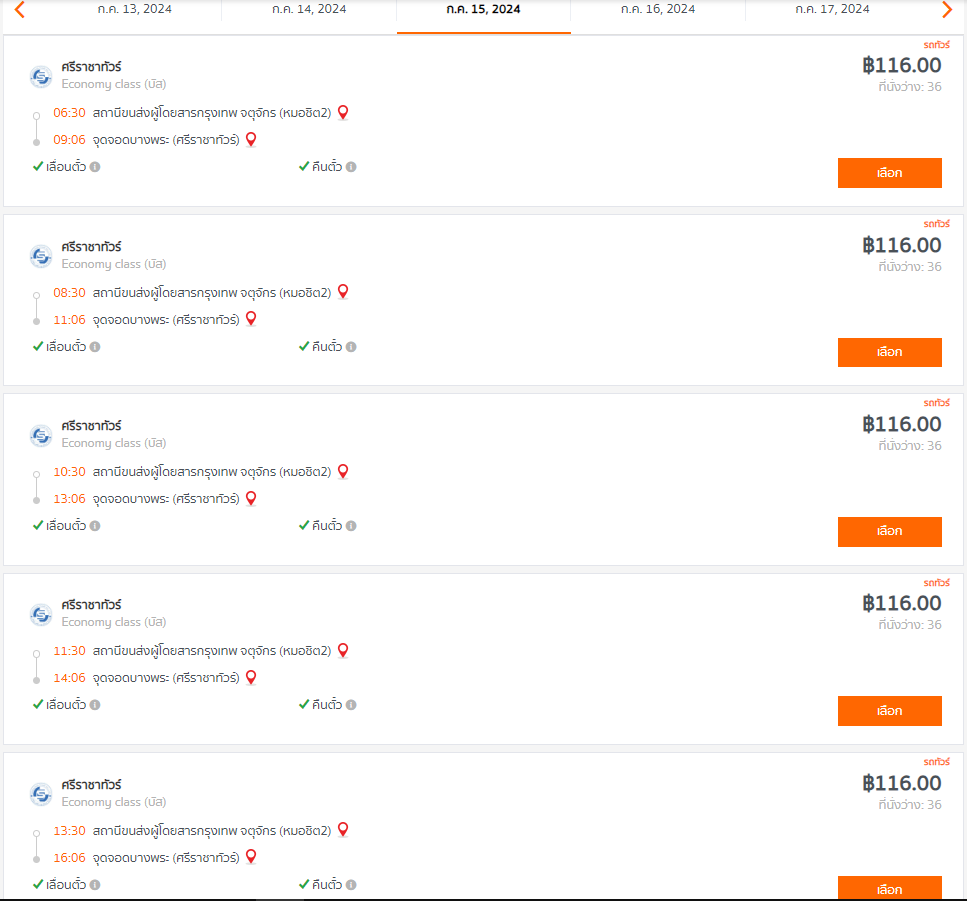Click ศรีราชาทัวร์ operator name on 10:30 trip
Screen dimensions: 967x901
coord(91,426)
